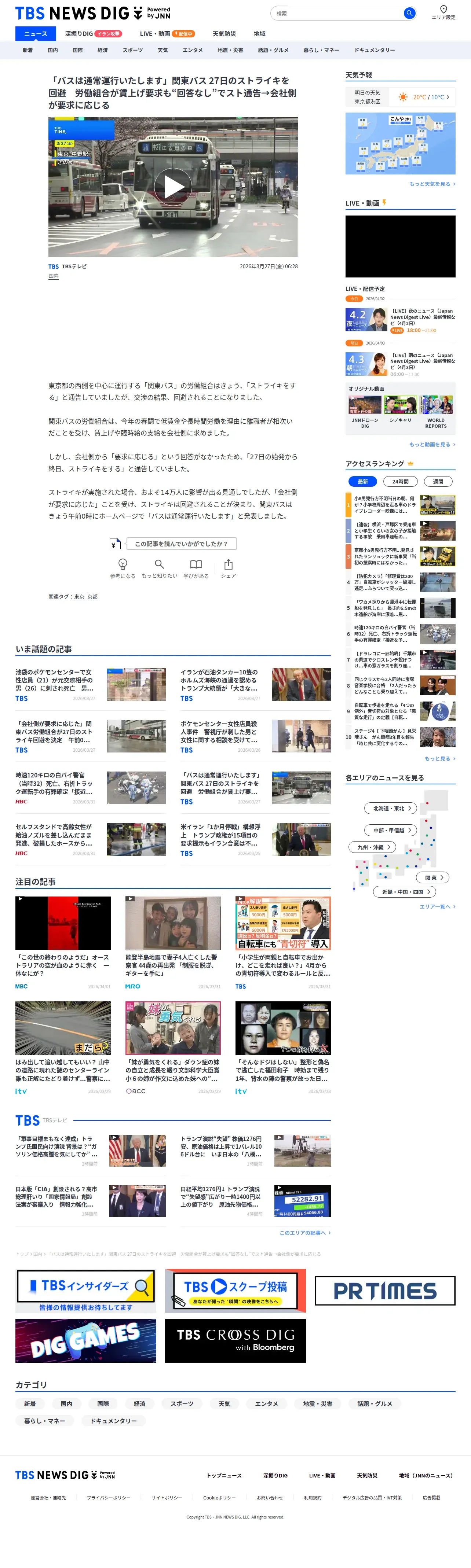Image resolution: width=471 pixels, height=1568 pixels.
Task: Select the 話題・グルメ category pill at bottom
Action: (375, 1404)
